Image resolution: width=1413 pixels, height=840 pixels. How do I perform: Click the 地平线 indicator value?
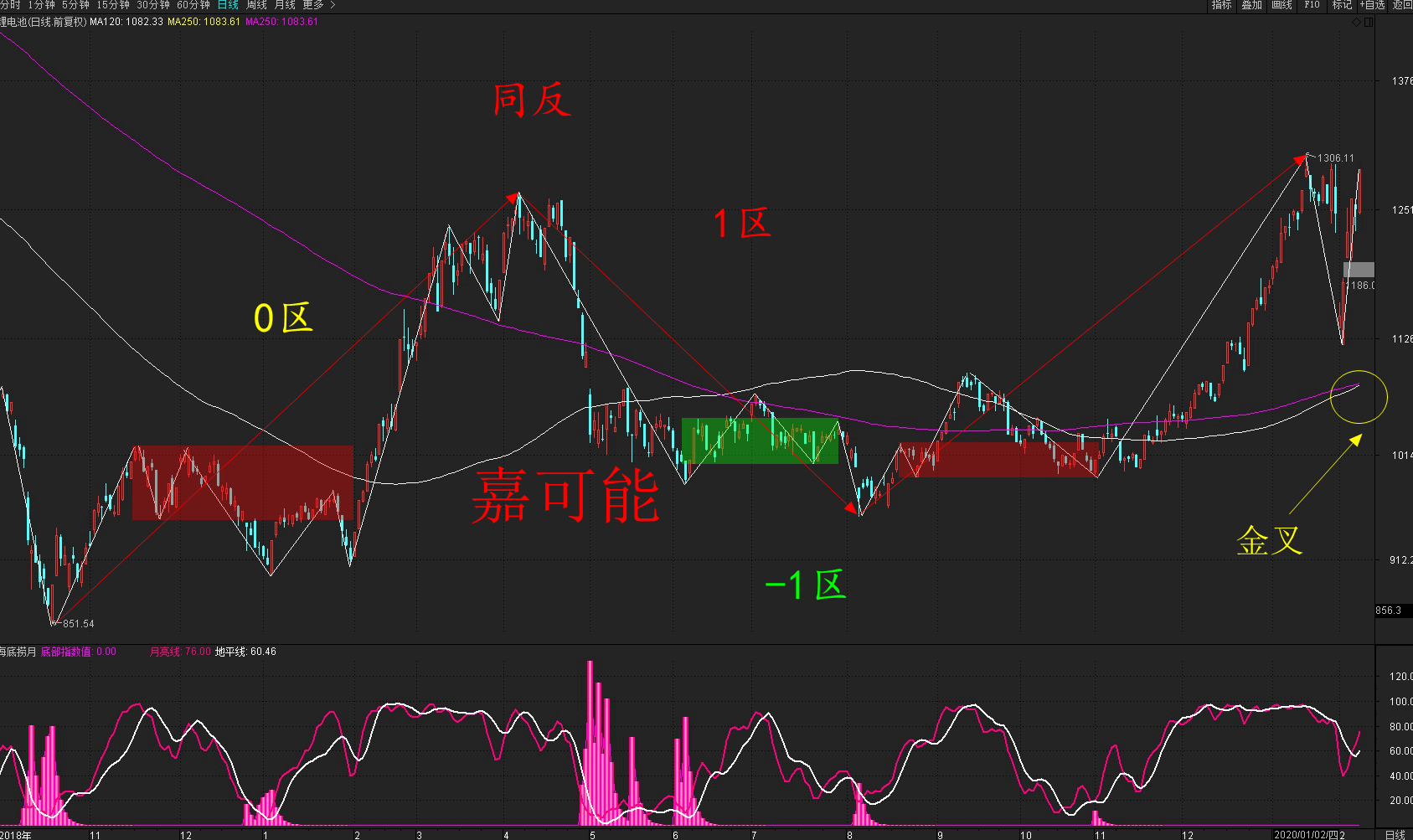pos(245,652)
